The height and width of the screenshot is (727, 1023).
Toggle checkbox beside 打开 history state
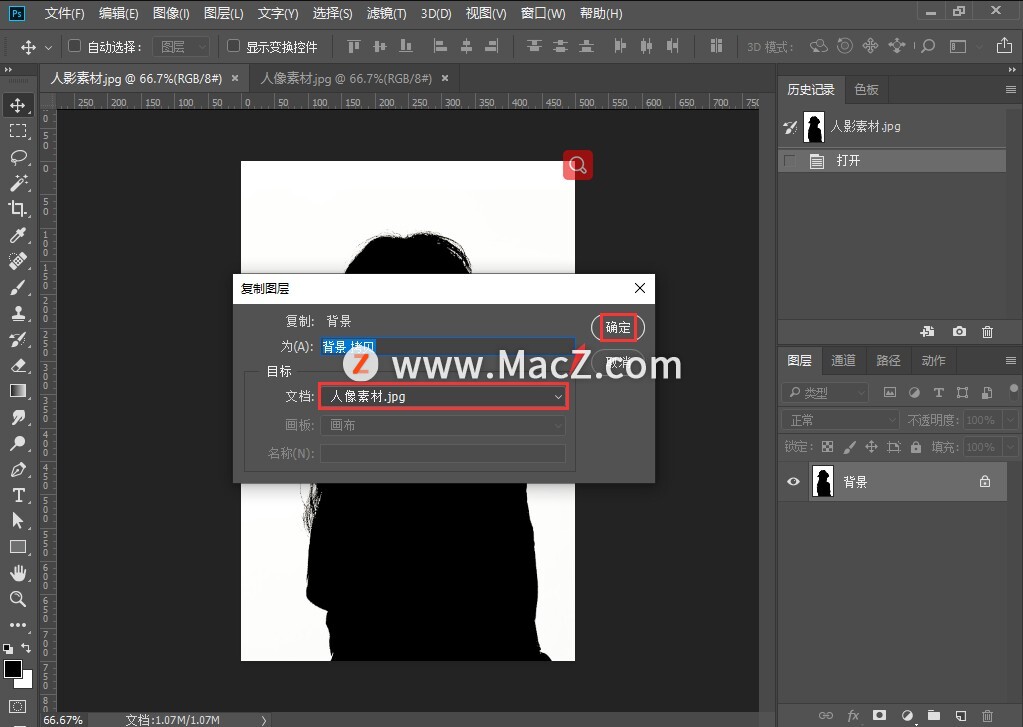(790, 161)
